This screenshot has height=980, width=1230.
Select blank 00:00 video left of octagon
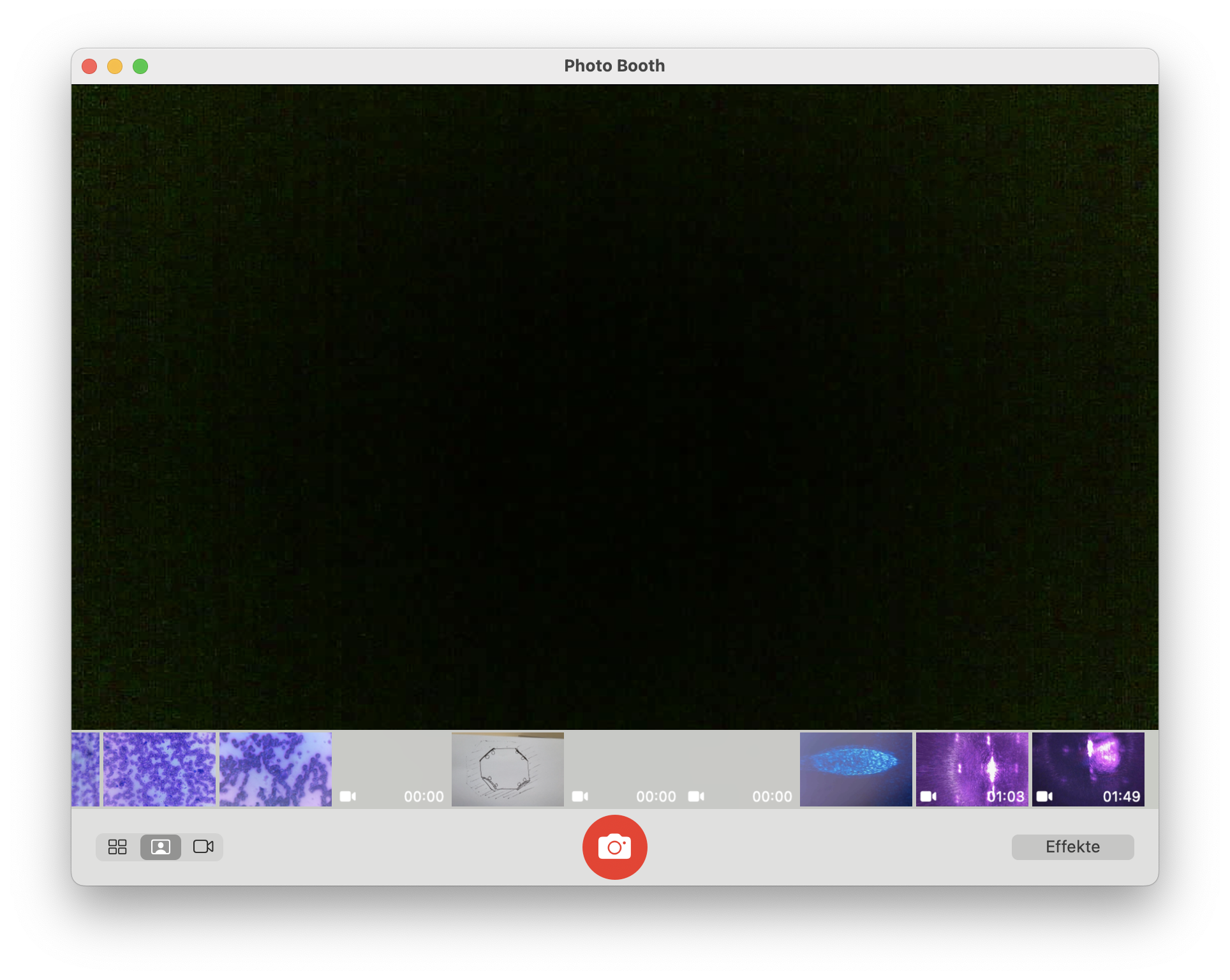tap(392, 769)
